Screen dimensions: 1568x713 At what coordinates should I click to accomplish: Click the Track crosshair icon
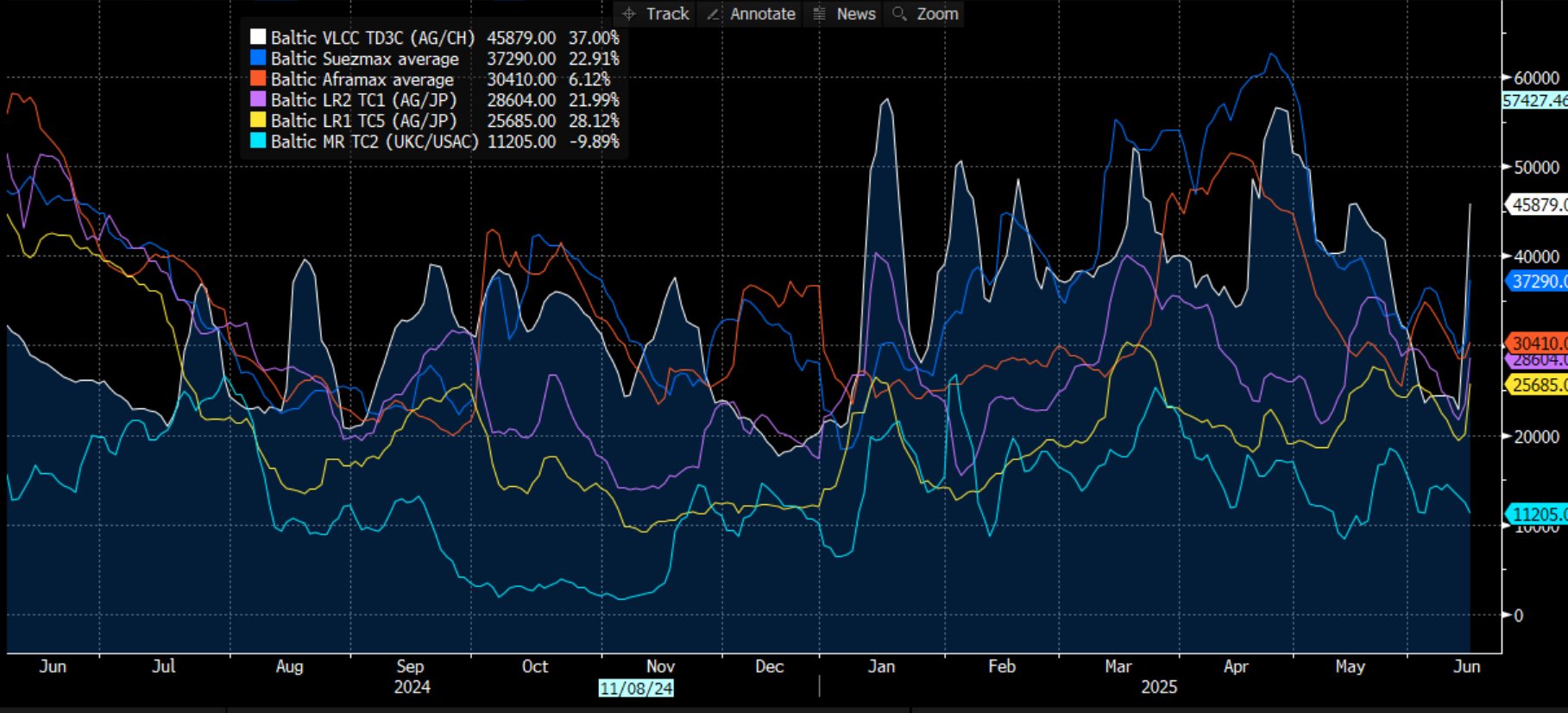tap(629, 14)
